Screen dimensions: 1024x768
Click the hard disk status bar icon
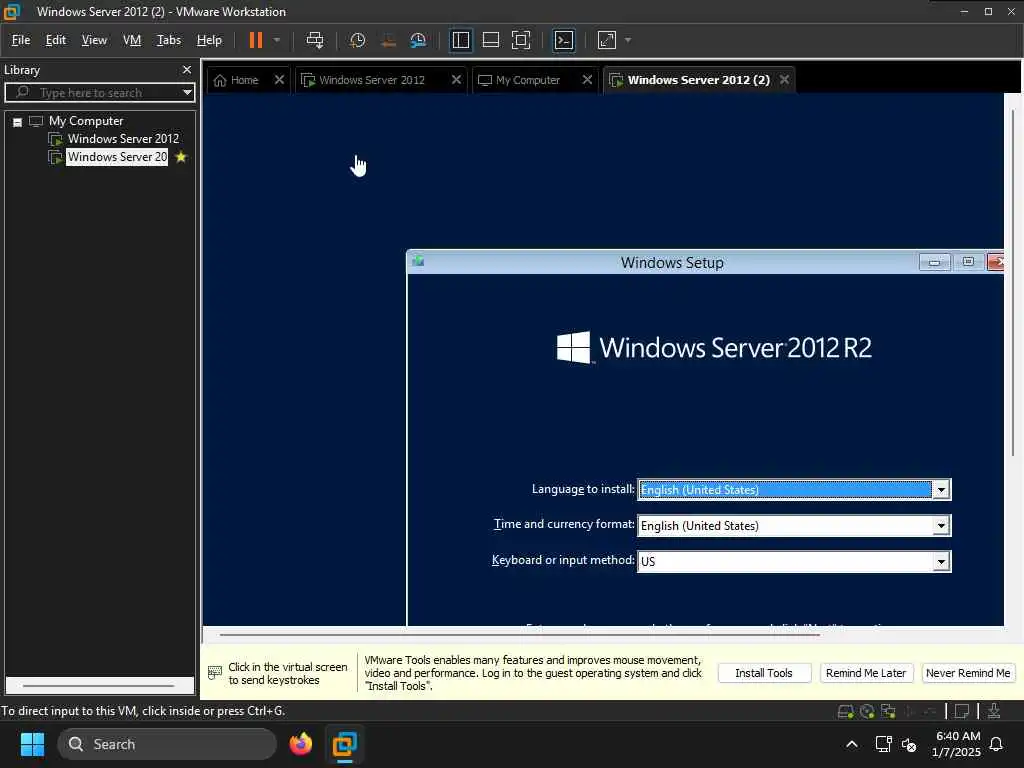click(x=845, y=711)
